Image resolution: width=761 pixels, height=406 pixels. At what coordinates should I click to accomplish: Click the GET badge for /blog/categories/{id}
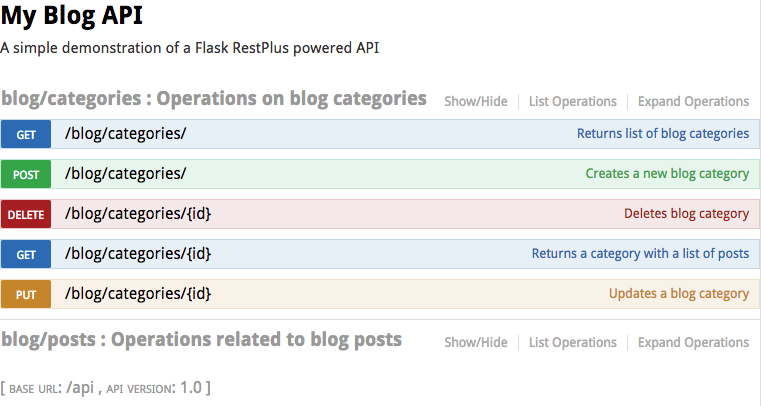point(26,254)
